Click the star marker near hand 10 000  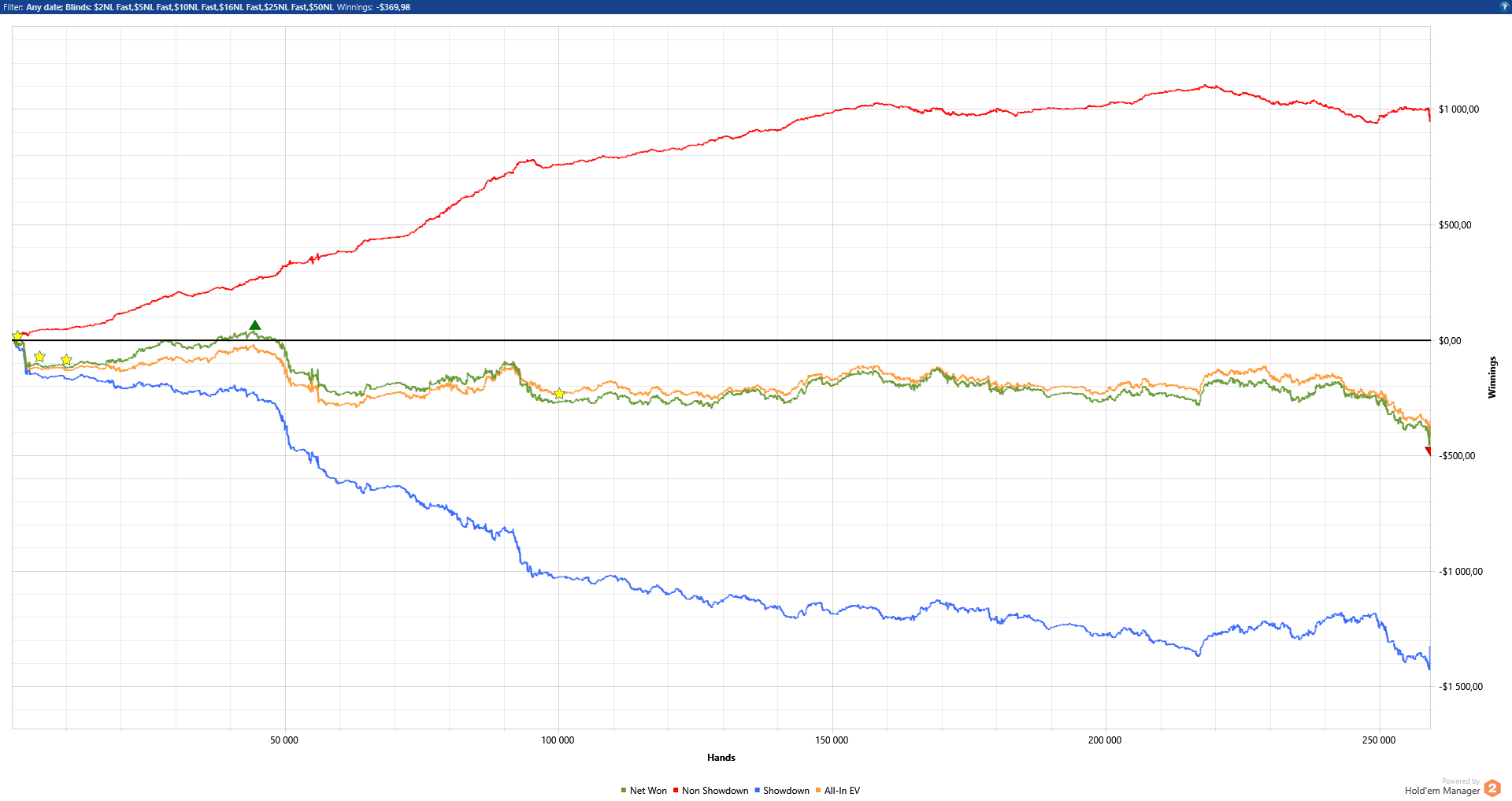click(x=66, y=359)
